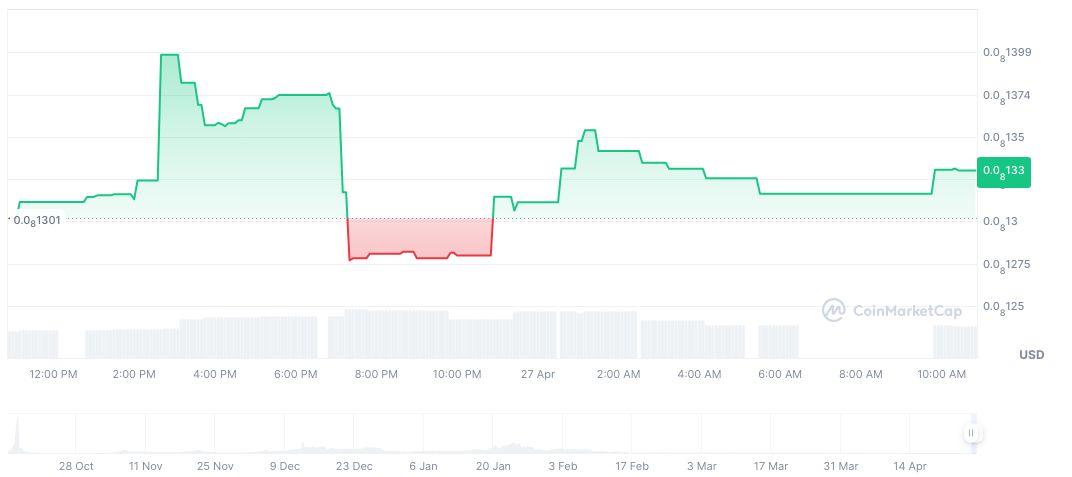
Task: Click the 12:00 PM time label
Action: coord(53,374)
